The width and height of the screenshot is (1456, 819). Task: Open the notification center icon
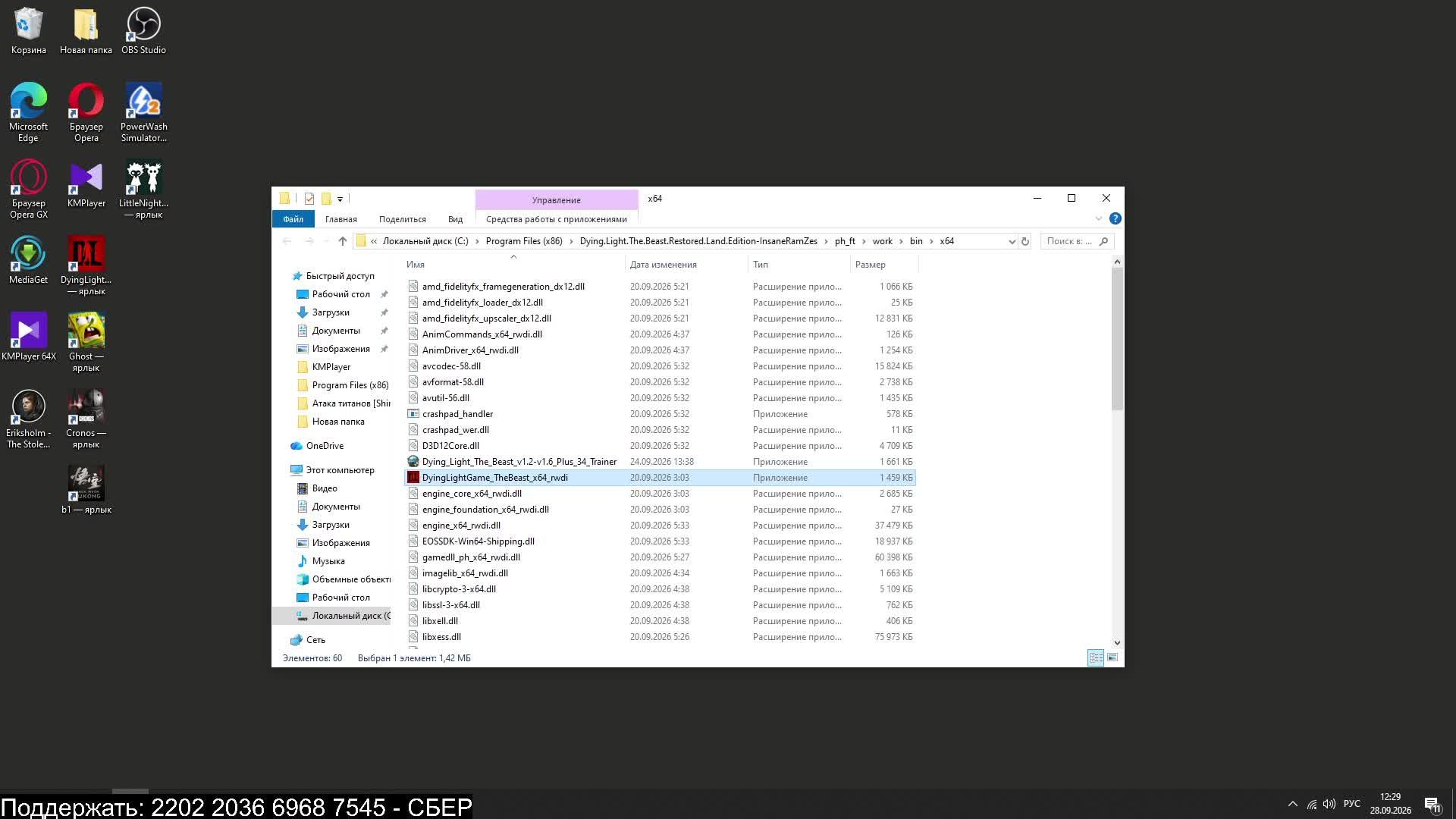tap(1432, 804)
